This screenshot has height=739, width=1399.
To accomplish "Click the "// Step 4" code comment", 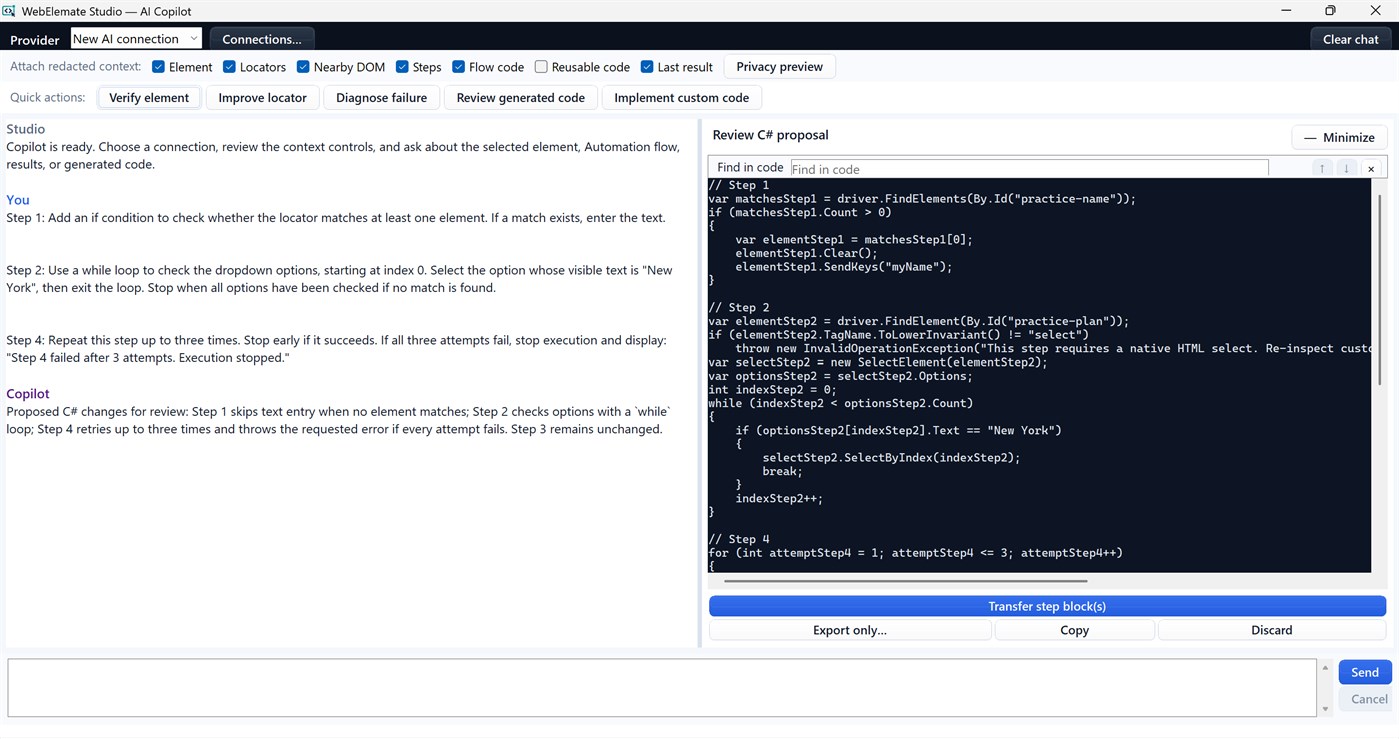I will click(739, 539).
